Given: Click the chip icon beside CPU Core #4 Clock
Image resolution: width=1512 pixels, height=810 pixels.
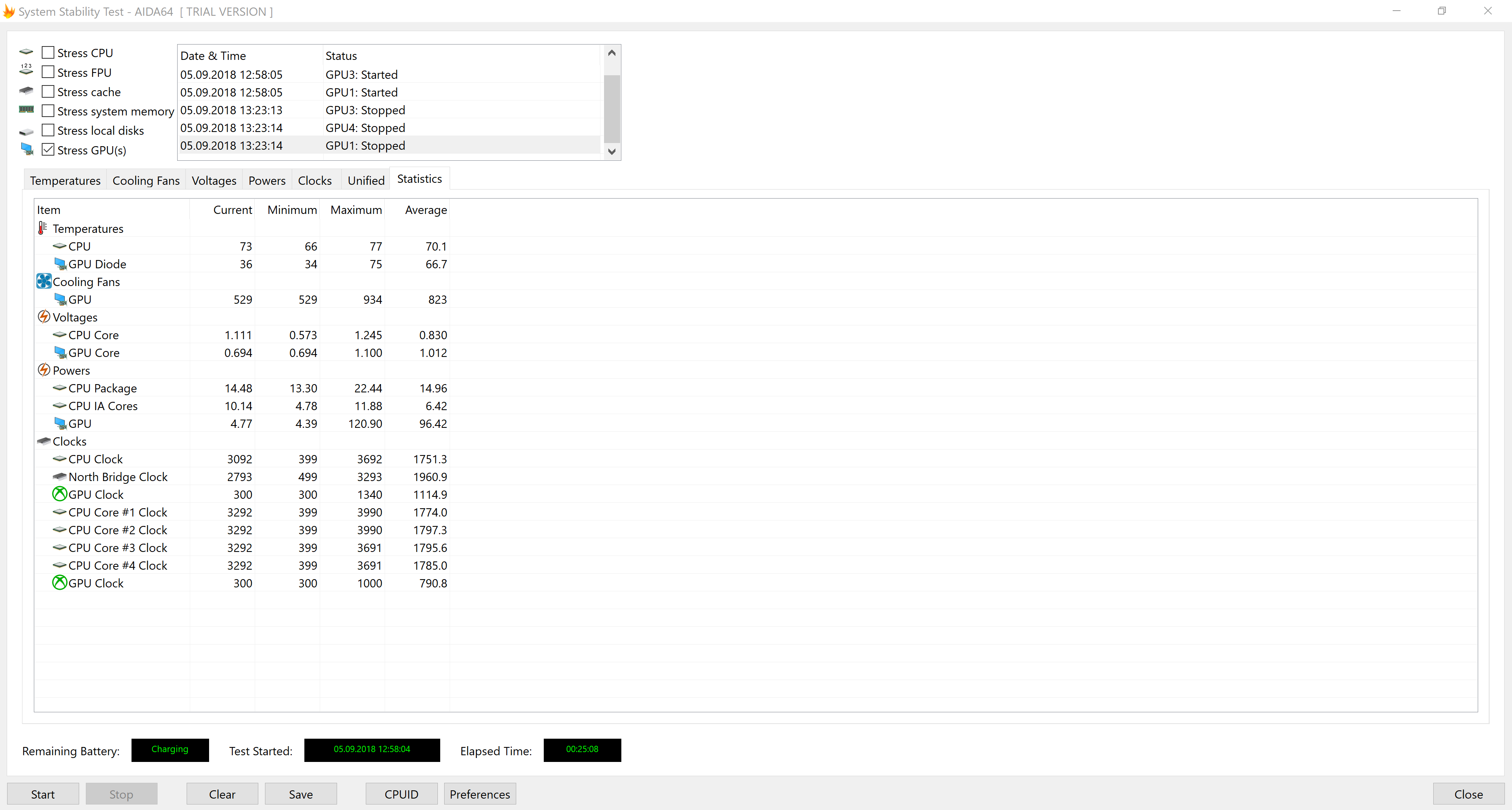Looking at the screenshot, I should coord(60,565).
